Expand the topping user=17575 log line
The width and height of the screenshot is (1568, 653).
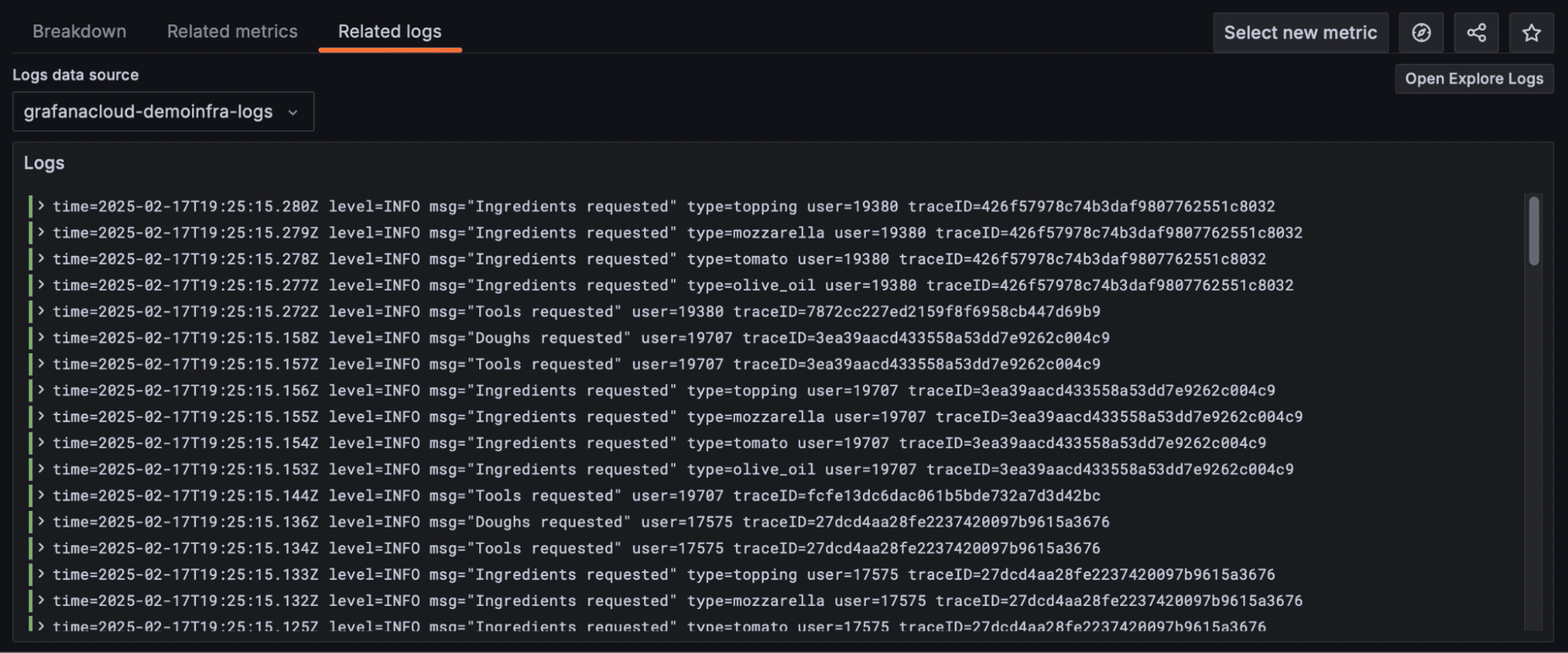coord(40,574)
